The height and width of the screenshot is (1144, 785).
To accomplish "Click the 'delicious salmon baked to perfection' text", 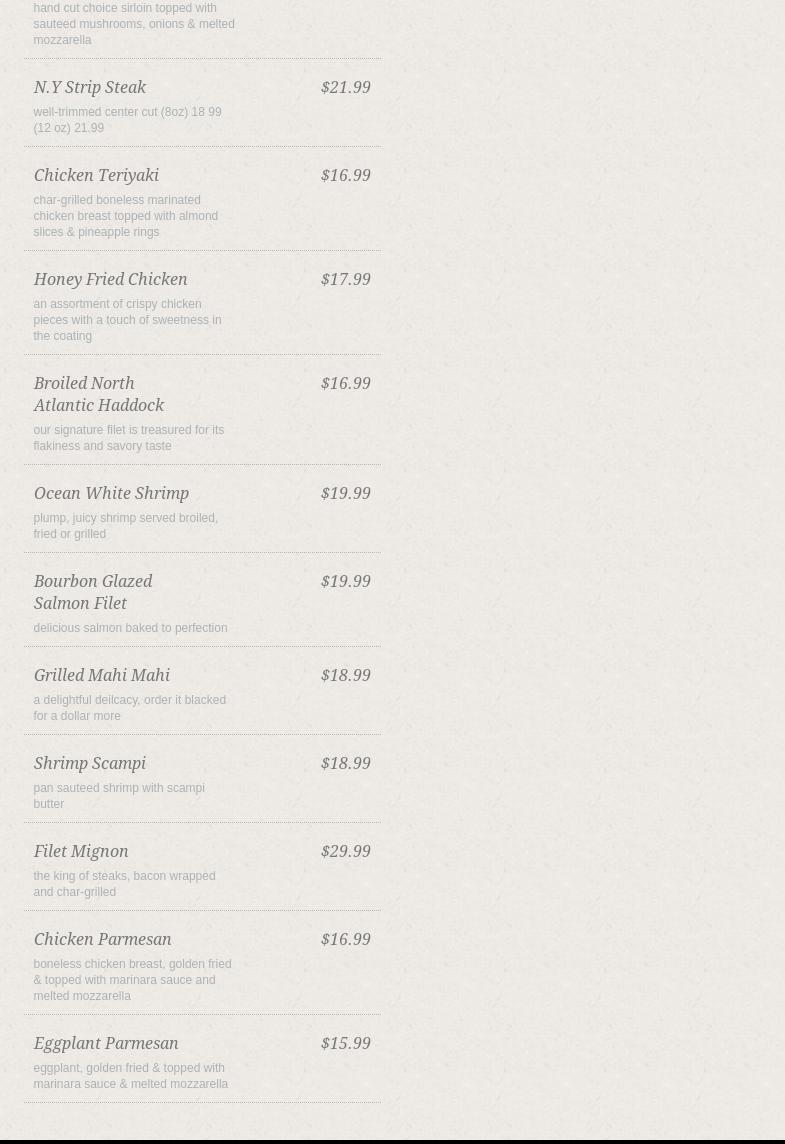I will coord(130,628).
